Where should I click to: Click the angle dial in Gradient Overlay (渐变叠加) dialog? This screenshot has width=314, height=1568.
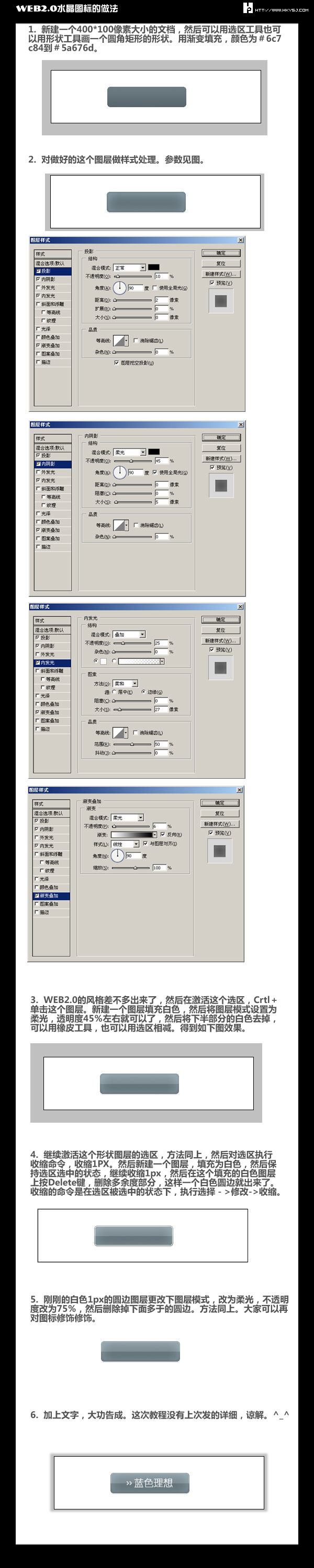pos(117,855)
